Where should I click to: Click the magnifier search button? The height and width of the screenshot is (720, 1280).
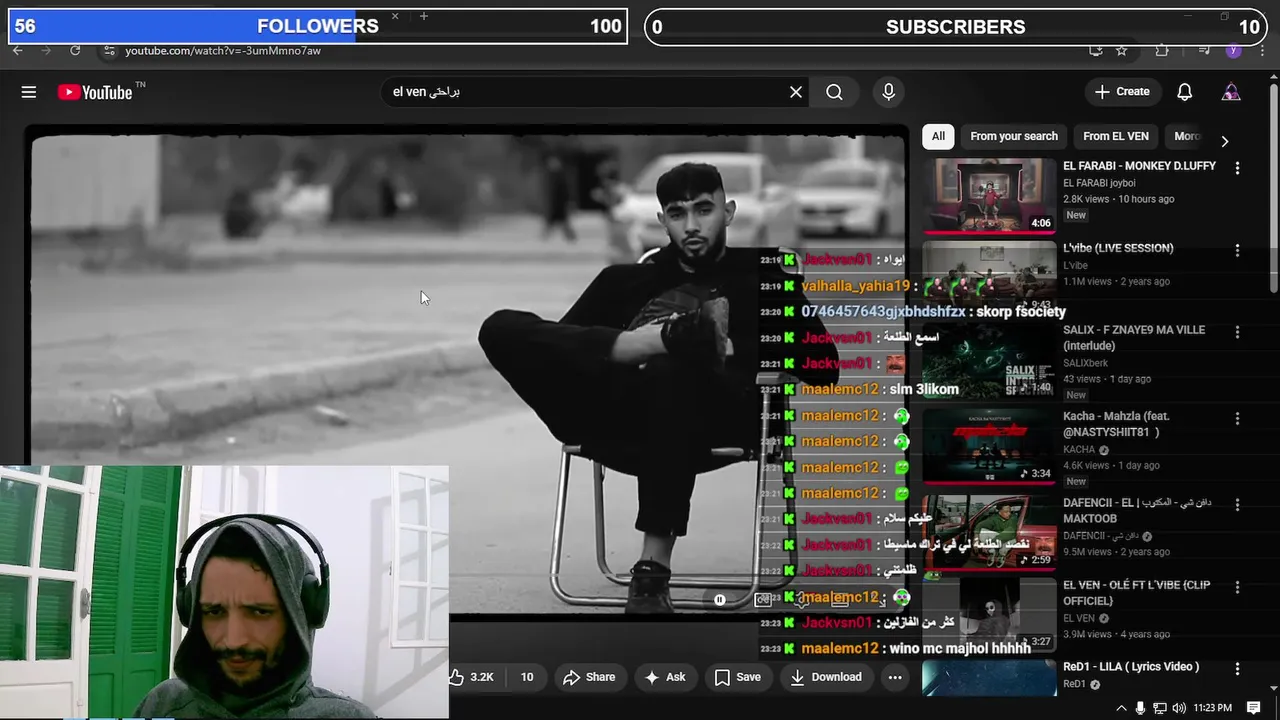[834, 92]
